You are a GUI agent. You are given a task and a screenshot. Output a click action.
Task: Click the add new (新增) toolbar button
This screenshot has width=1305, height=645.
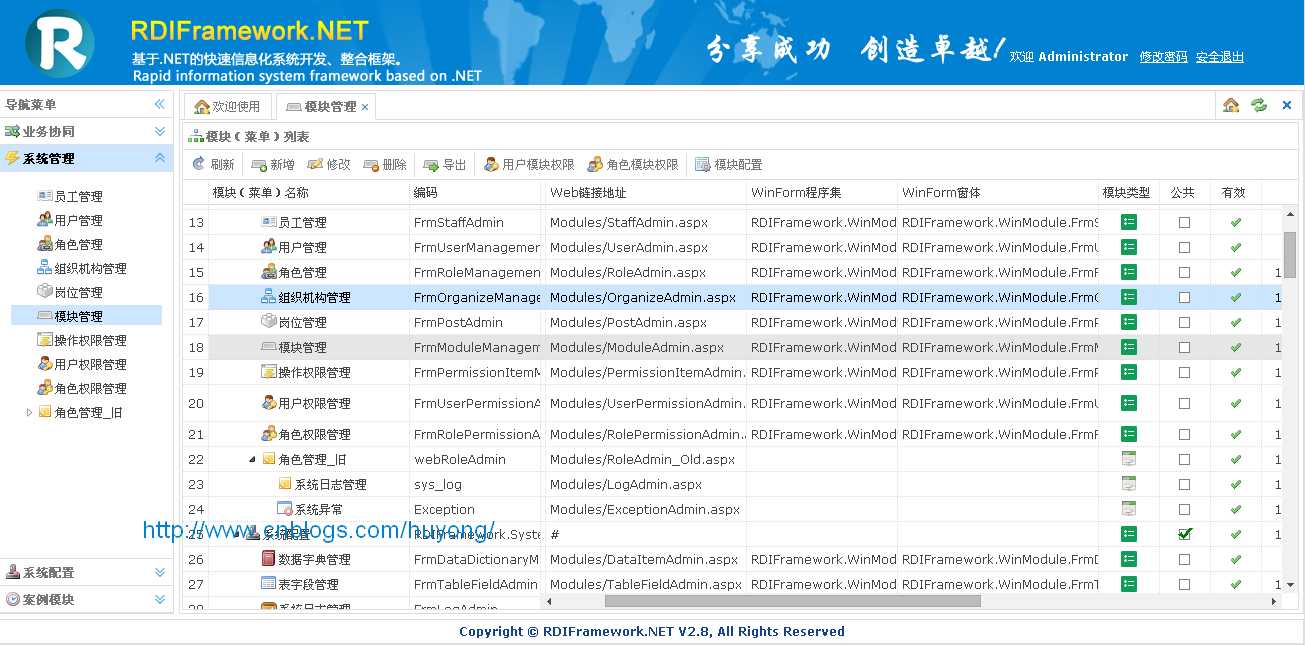[273, 164]
